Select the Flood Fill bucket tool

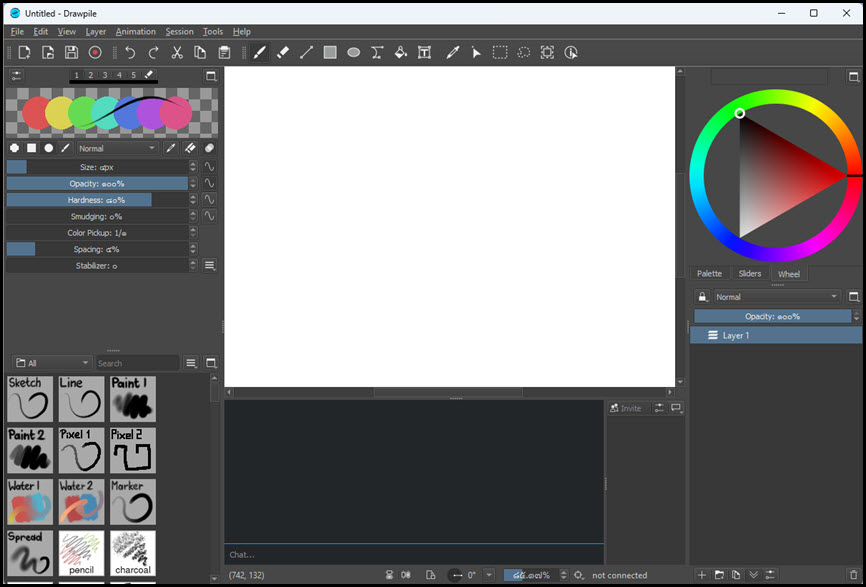[x=401, y=52]
